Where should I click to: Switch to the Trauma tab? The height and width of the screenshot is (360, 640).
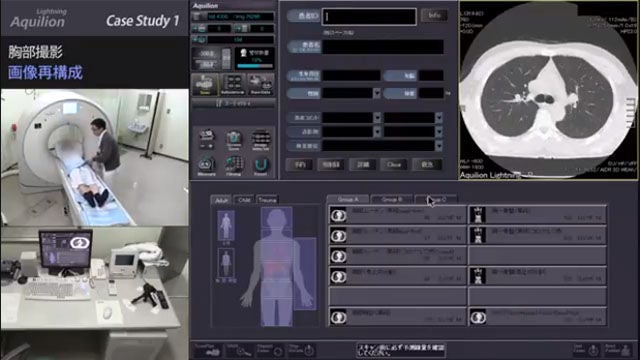(267, 200)
